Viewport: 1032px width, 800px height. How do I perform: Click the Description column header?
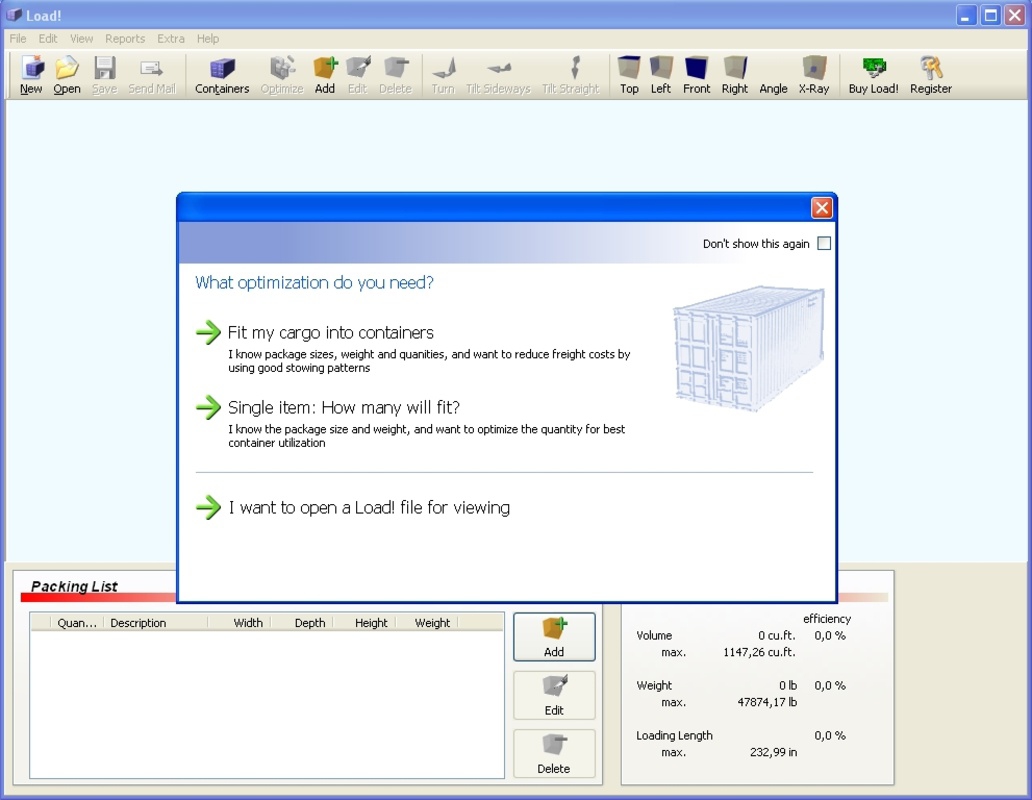click(155, 623)
